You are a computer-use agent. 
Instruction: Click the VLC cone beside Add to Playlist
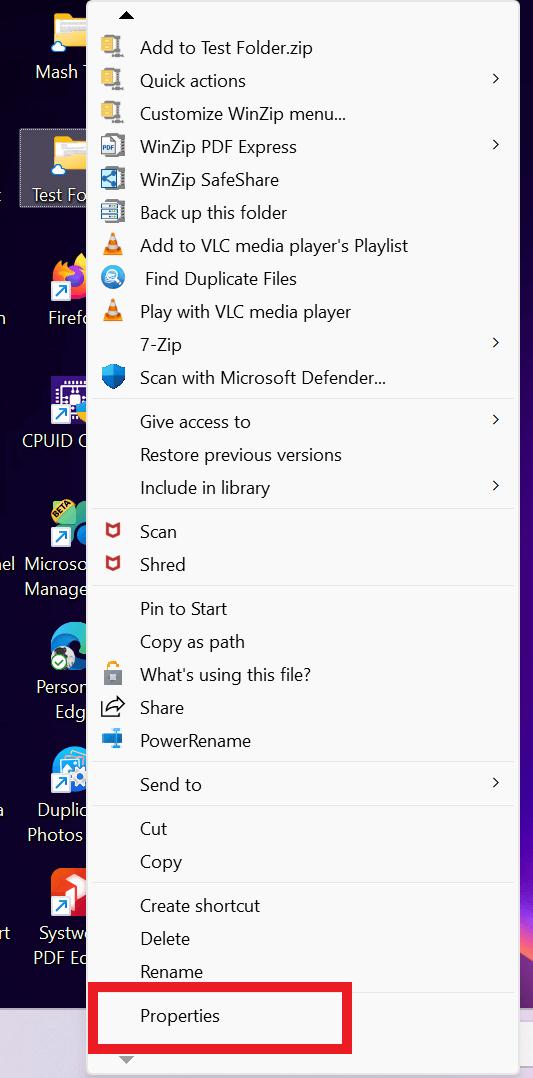113,245
